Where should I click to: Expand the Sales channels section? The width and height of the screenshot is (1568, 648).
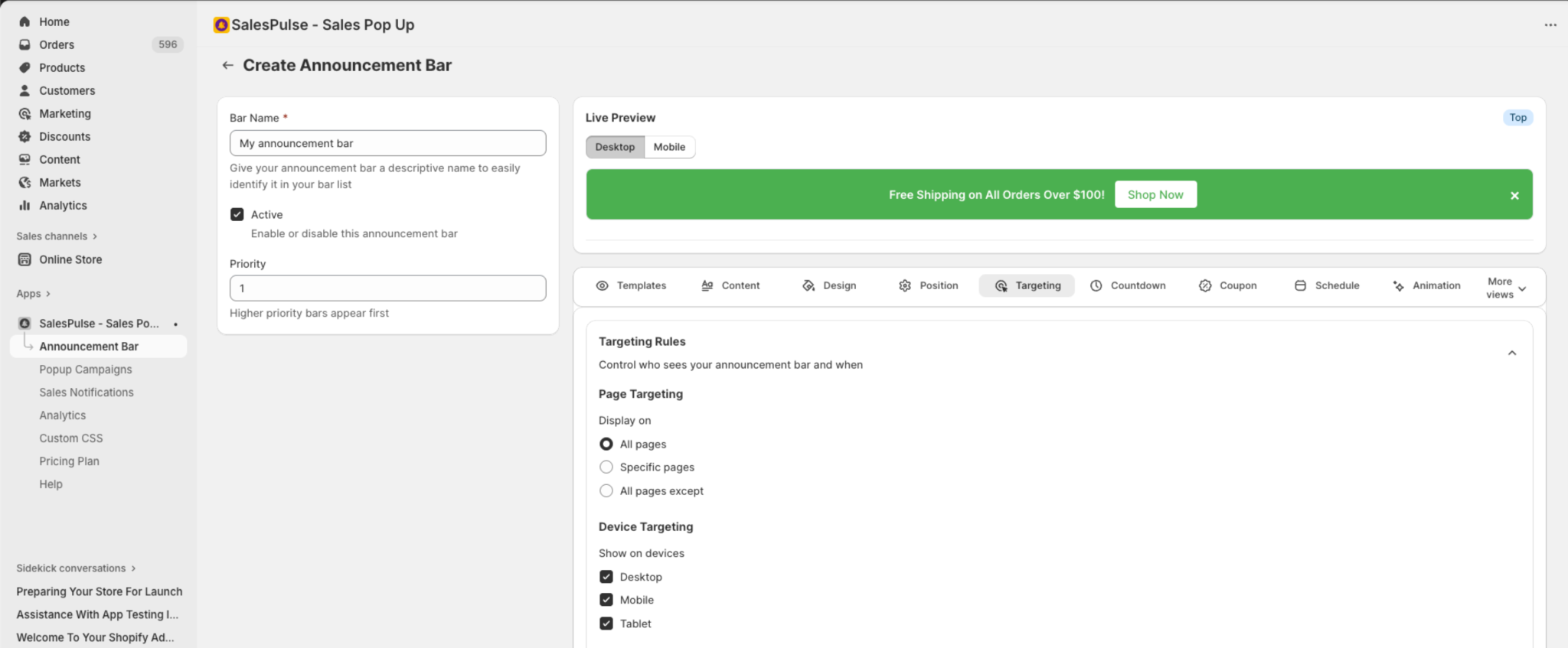pyautogui.click(x=57, y=236)
